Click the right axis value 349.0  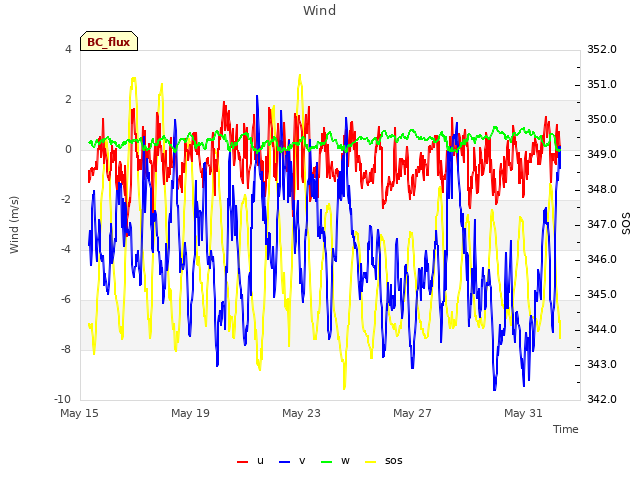pyautogui.click(x=602, y=155)
